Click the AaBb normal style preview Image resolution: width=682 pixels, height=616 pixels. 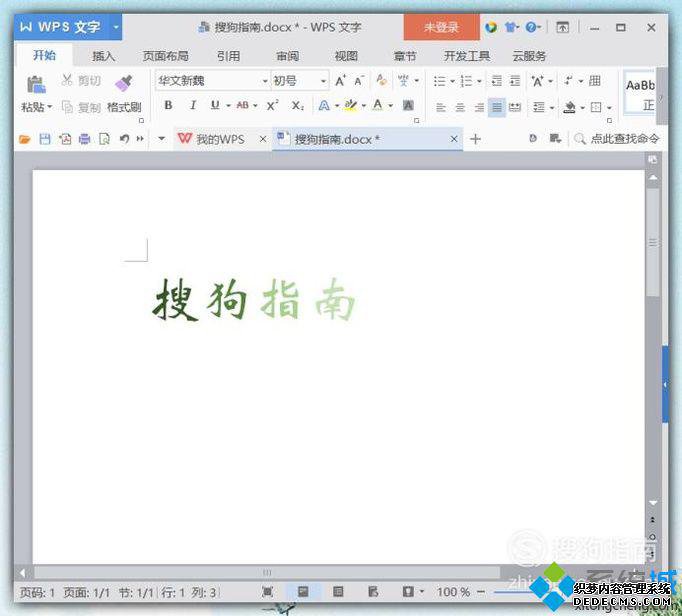[639, 93]
